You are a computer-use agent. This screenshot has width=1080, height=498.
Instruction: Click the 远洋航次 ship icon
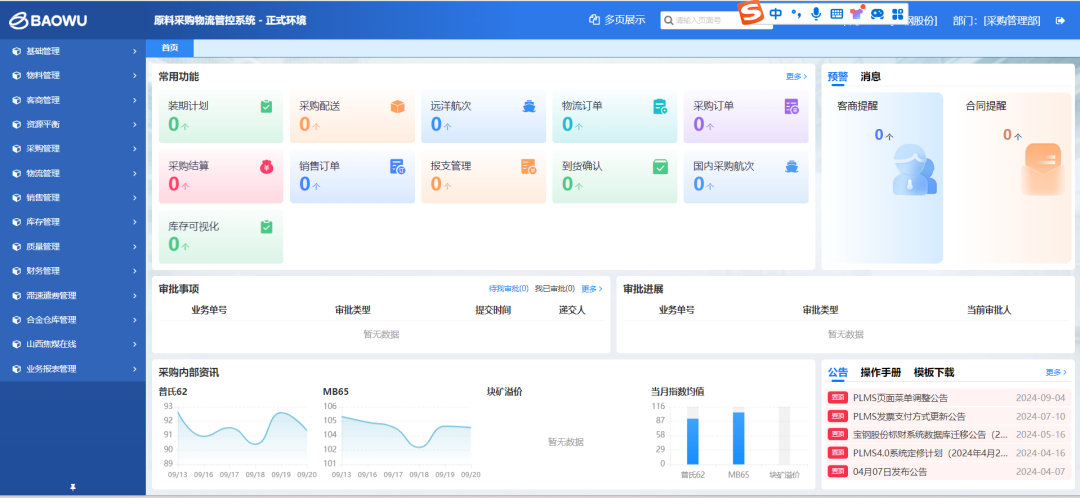coord(529,106)
